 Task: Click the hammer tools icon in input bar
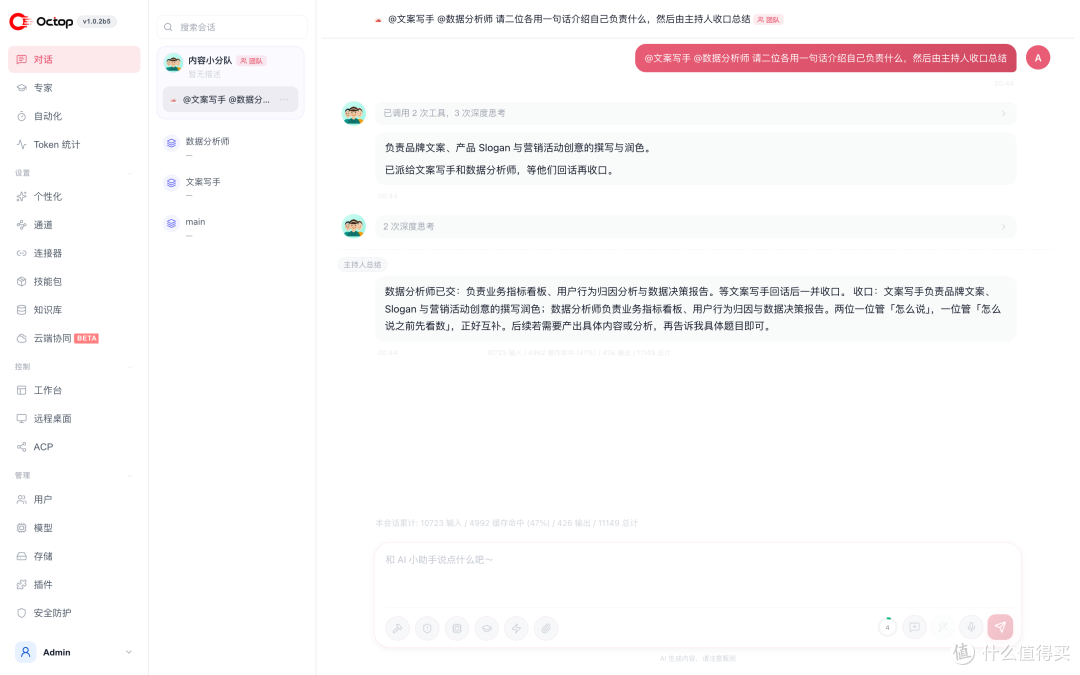click(397, 628)
